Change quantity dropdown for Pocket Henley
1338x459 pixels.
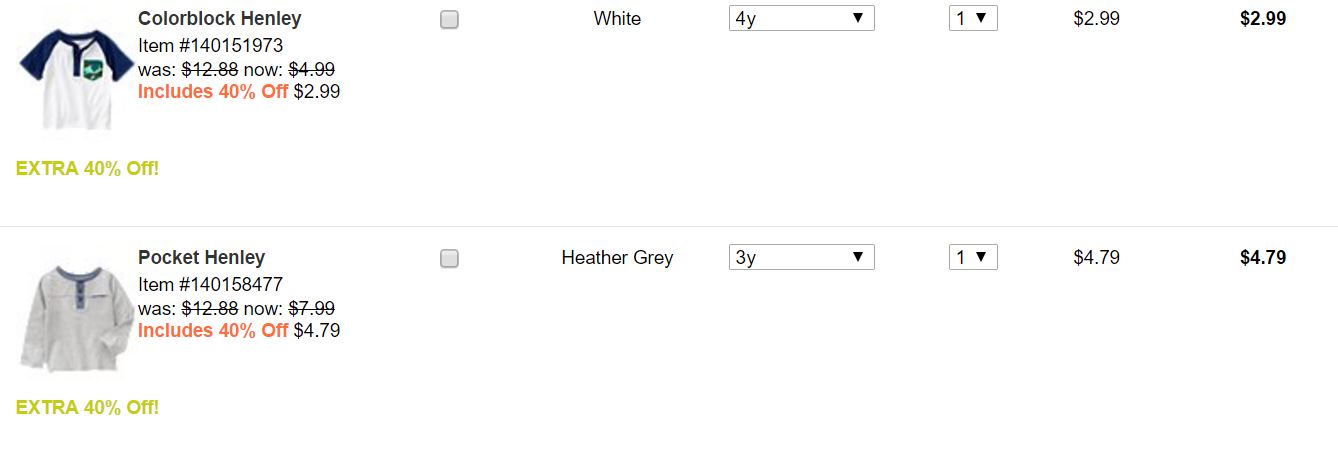click(972, 258)
